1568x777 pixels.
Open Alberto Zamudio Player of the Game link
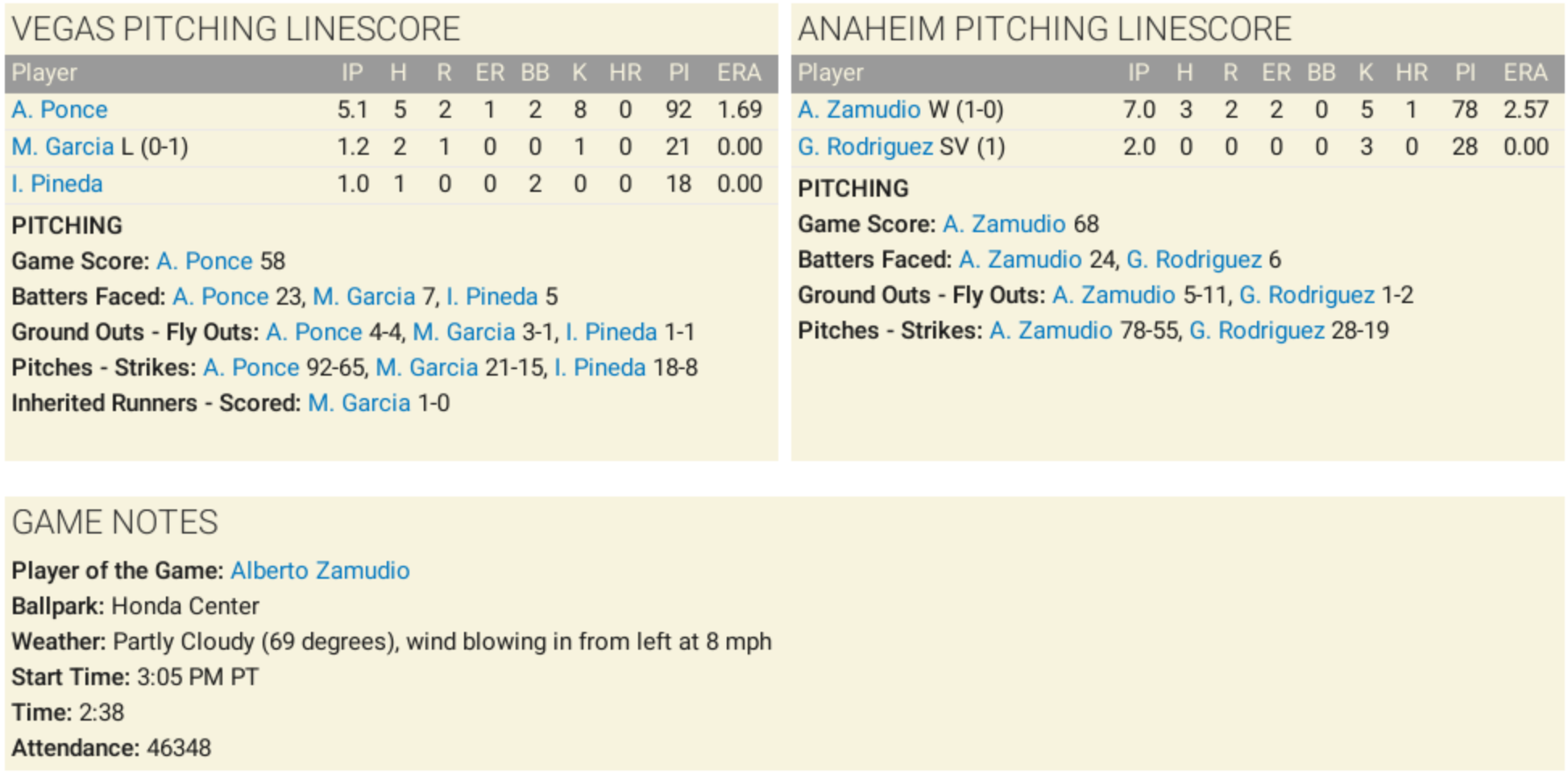[320, 571]
